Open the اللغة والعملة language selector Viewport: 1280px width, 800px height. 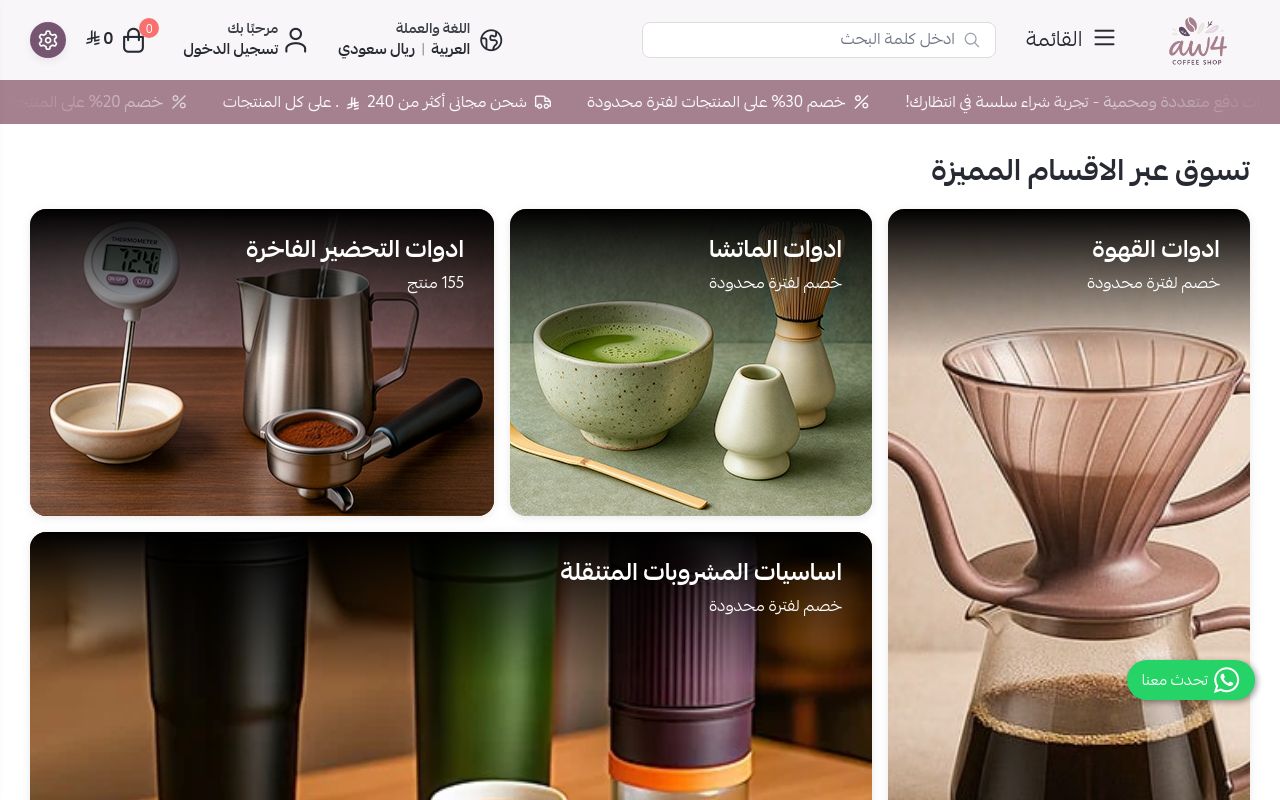[433, 28]
